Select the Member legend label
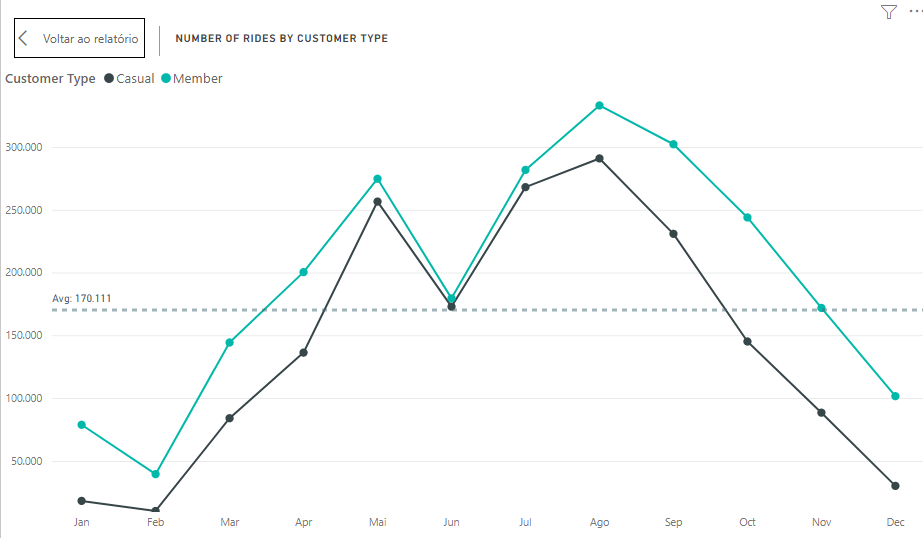The height and width of the screenshot is (538, 923). point(198,79)
